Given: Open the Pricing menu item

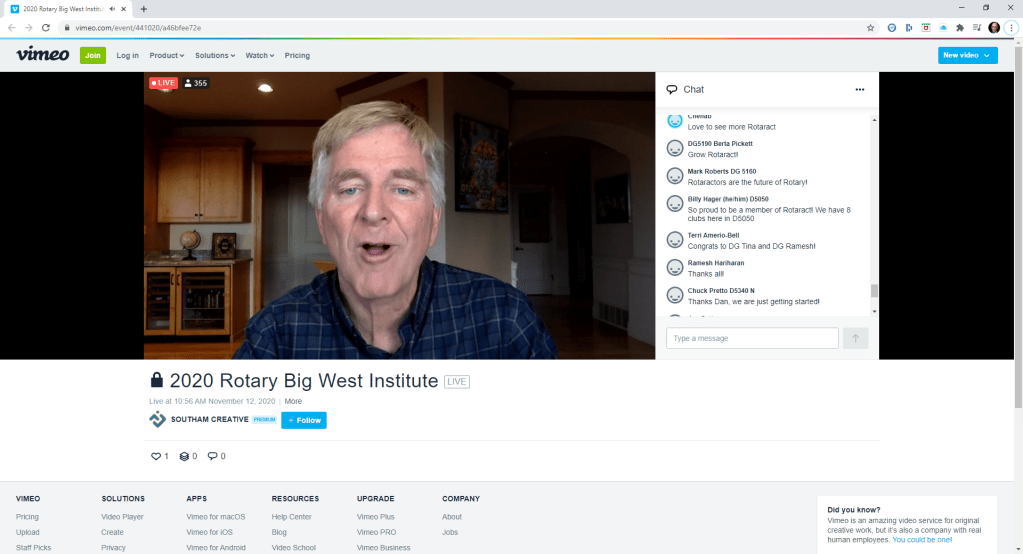Looking at the screenshot, I should [x=297, y=56].
